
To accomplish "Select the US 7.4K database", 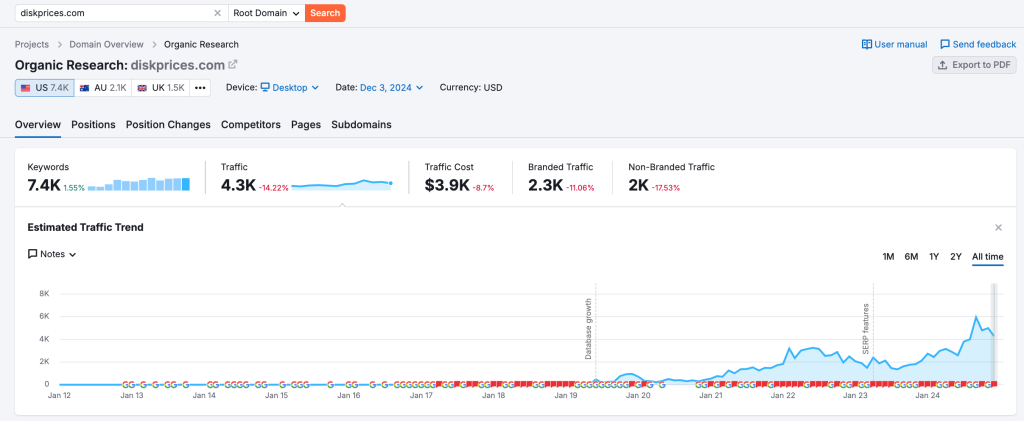I will (x=44, y=87).
